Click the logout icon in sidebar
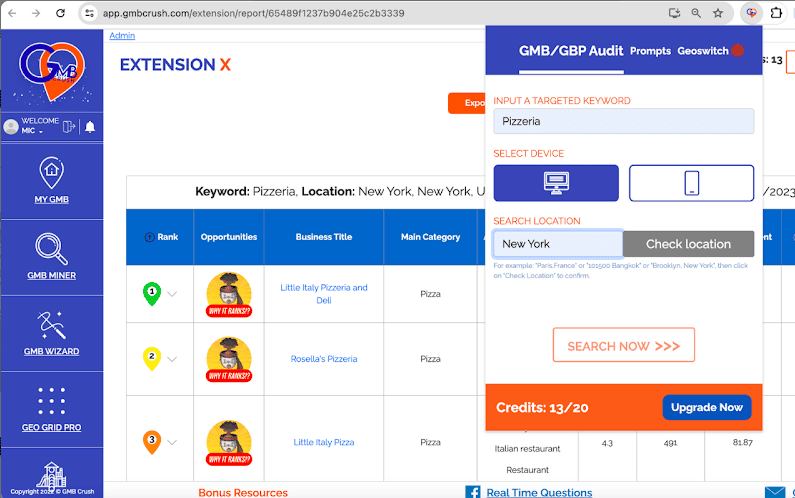 [69, 126]
